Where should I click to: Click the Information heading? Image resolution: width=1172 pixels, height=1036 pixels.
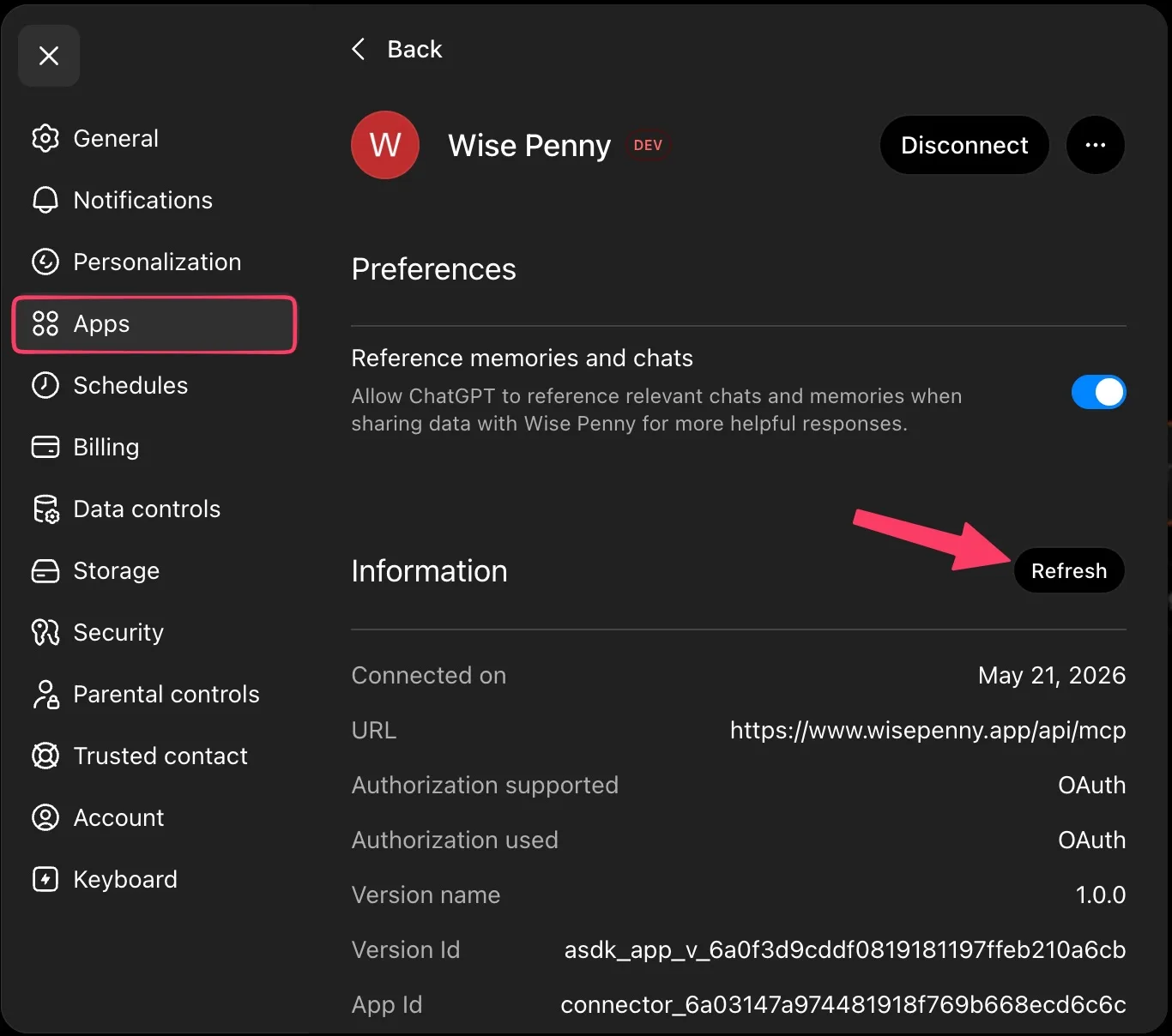(x=429, y=571)
